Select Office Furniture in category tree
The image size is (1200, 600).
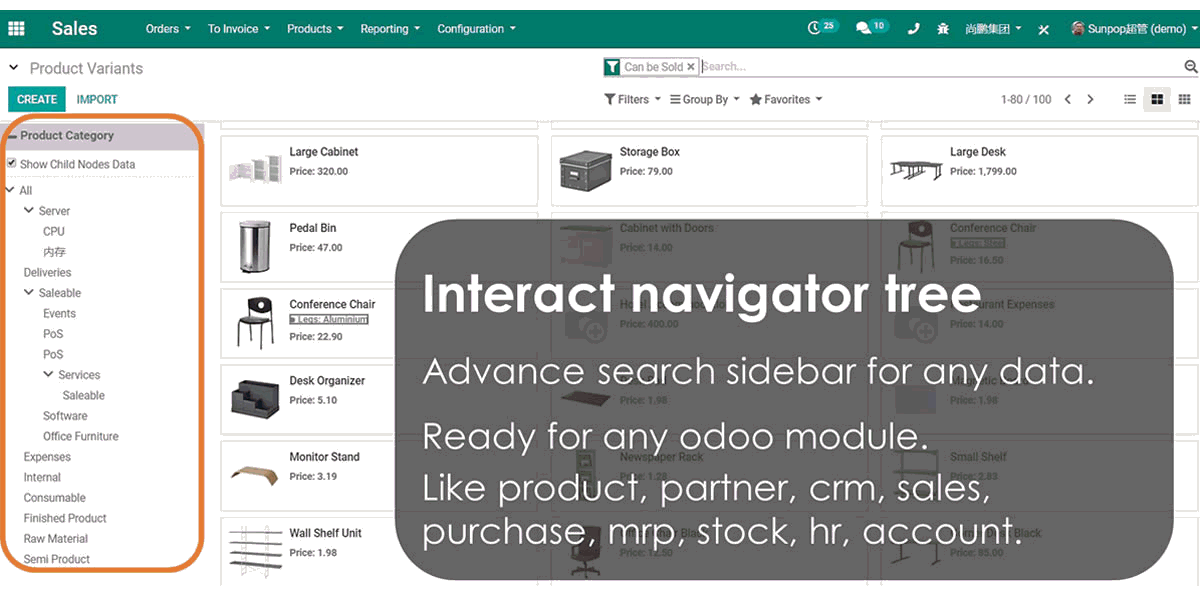(x=80, y=436)
